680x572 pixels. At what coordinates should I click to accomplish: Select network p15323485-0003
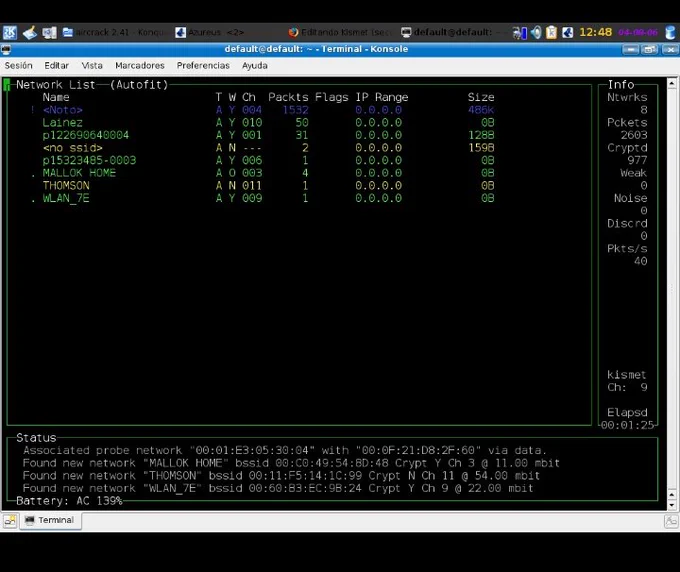tap(268, 160)
